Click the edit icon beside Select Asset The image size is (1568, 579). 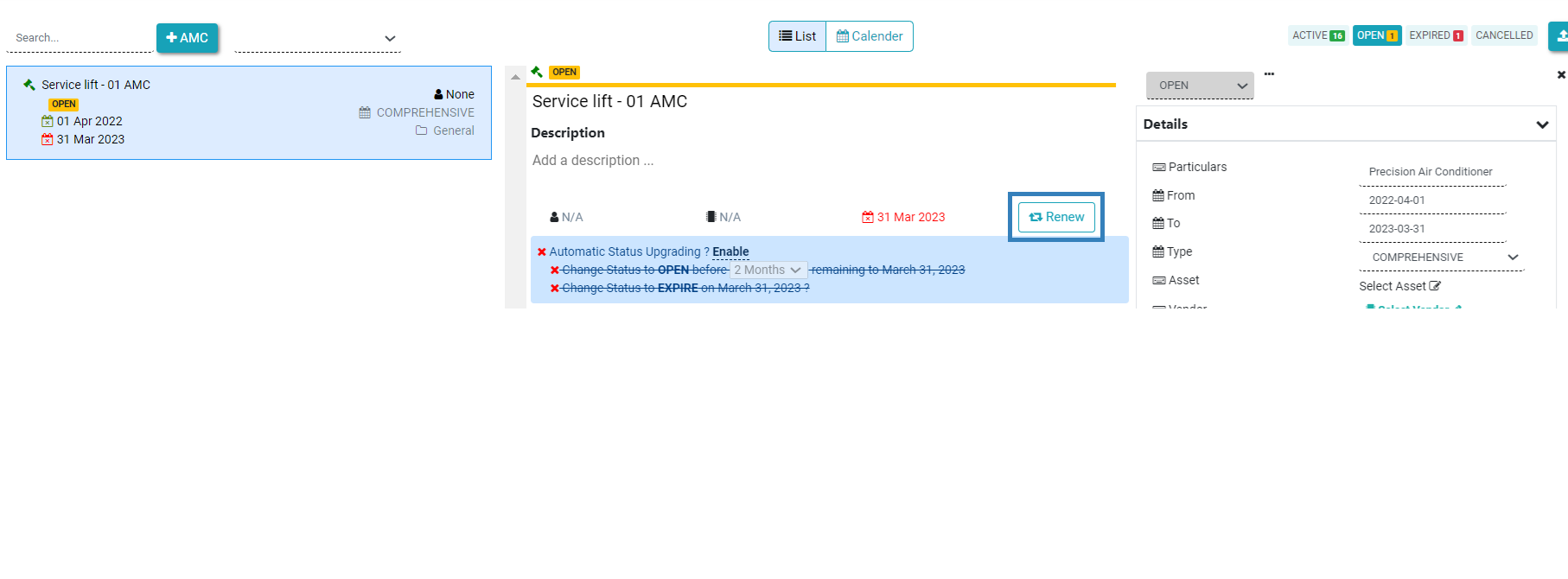click(x=1435, y=286)
